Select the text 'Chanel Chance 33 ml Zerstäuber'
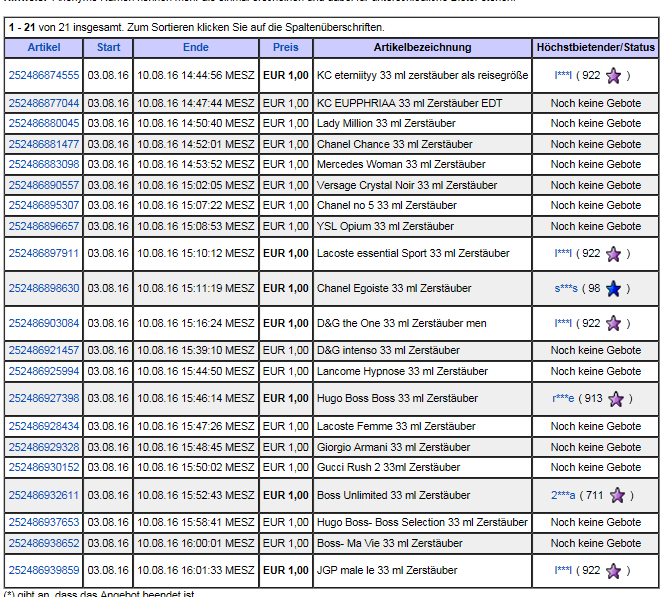The width and height of the screenshot is (667, 597). click(x=394, y=144)
